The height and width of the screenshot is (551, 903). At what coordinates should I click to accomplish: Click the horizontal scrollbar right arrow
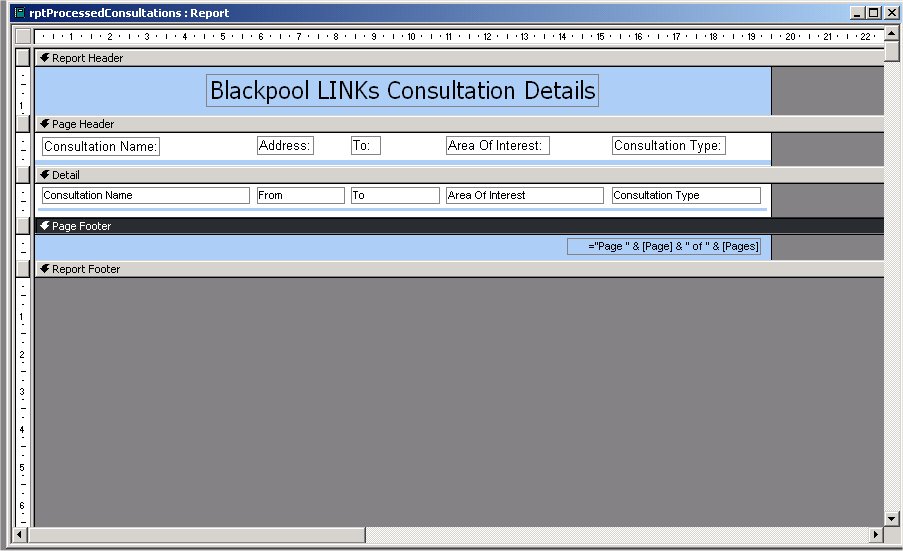pos(876,534)
